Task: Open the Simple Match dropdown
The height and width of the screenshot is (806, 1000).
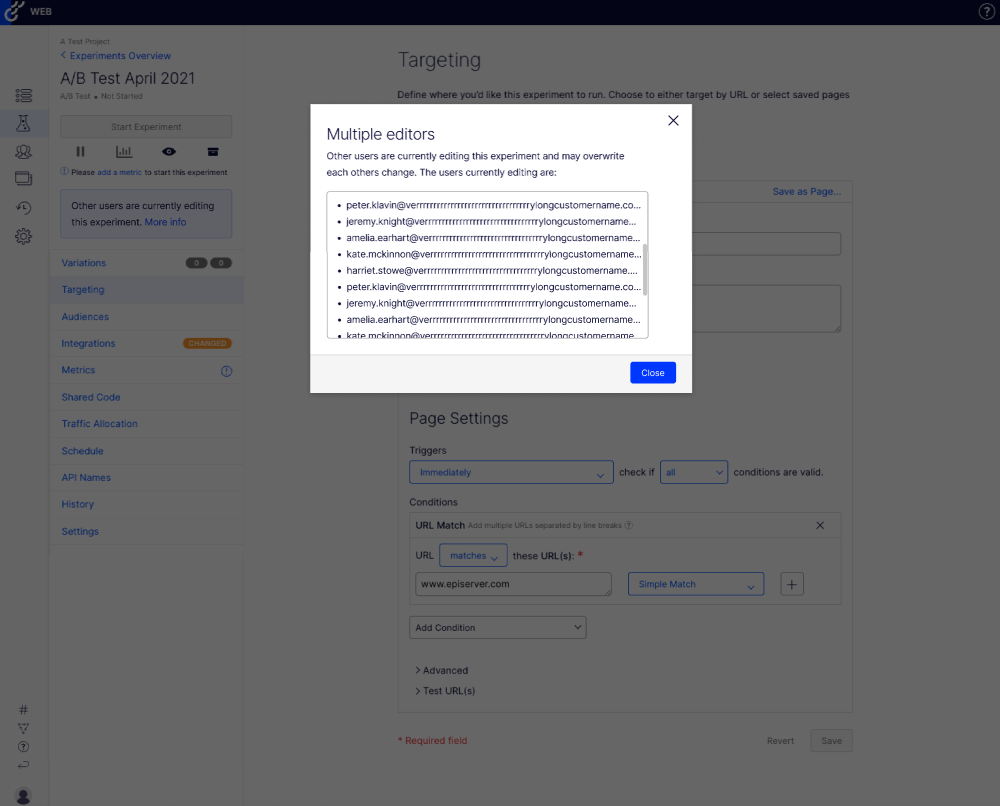Action: (696, 584)
